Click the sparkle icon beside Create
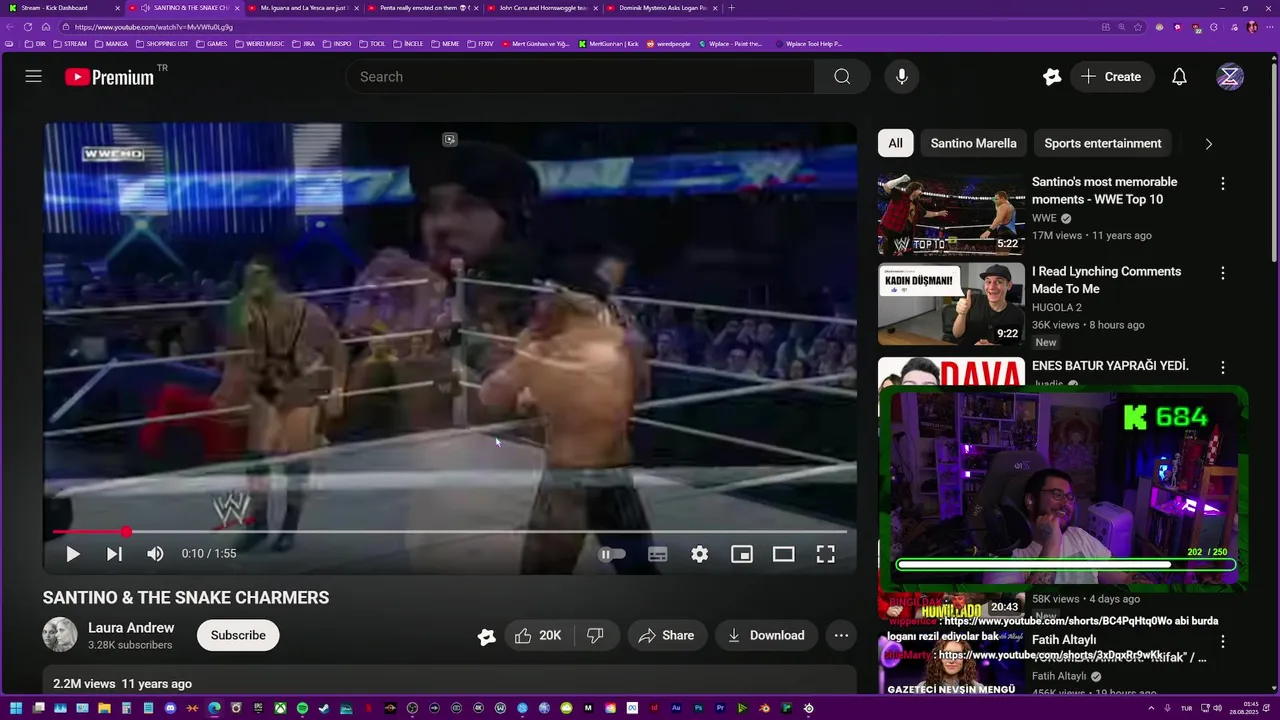Viewport: 1280px width, 720px height. (1051, 77)
